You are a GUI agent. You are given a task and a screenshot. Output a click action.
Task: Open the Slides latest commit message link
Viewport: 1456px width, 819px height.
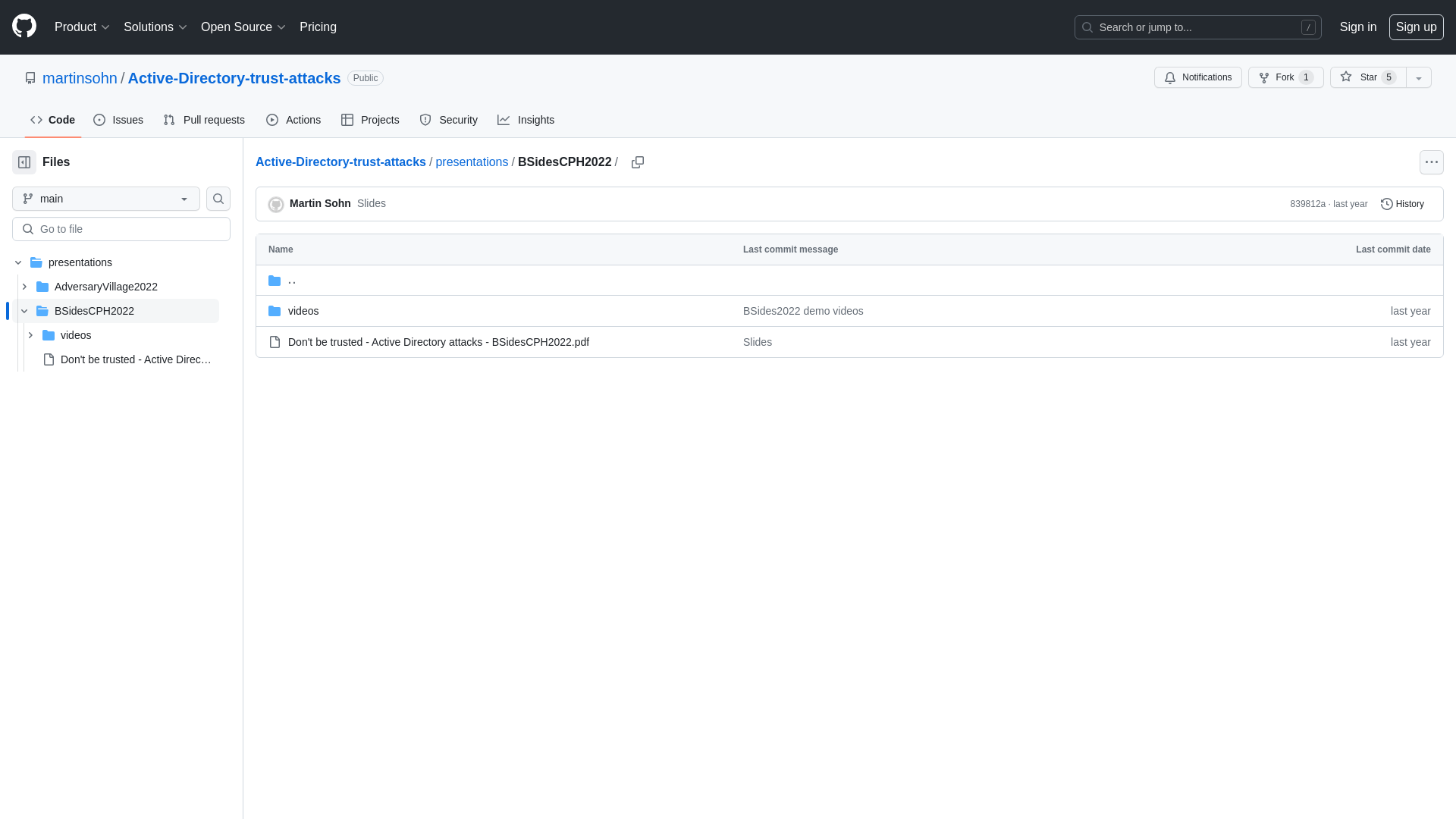372,203
